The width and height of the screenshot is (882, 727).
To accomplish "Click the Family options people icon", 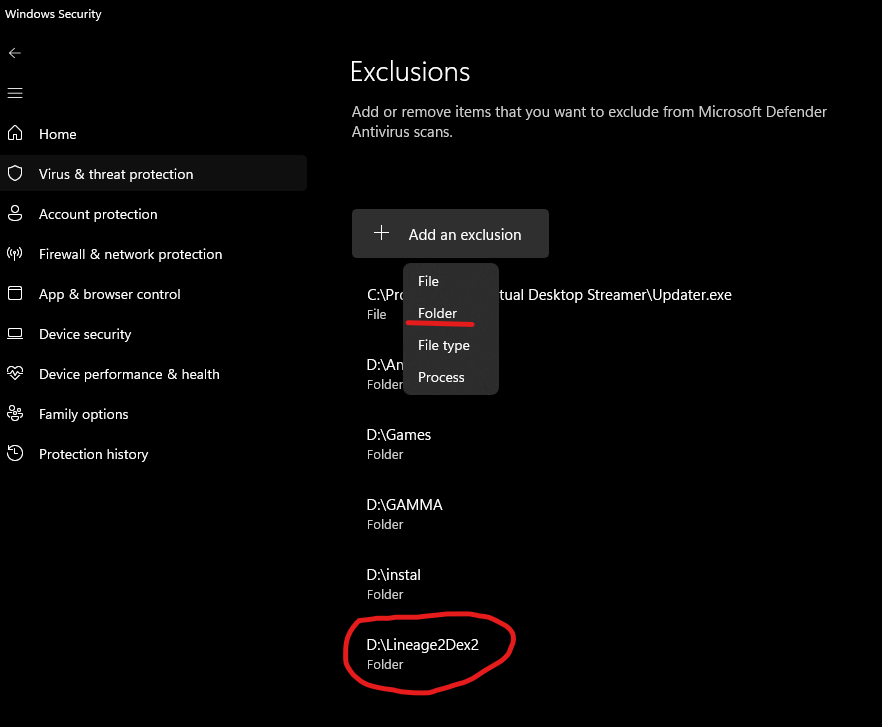I will (15, 414).
